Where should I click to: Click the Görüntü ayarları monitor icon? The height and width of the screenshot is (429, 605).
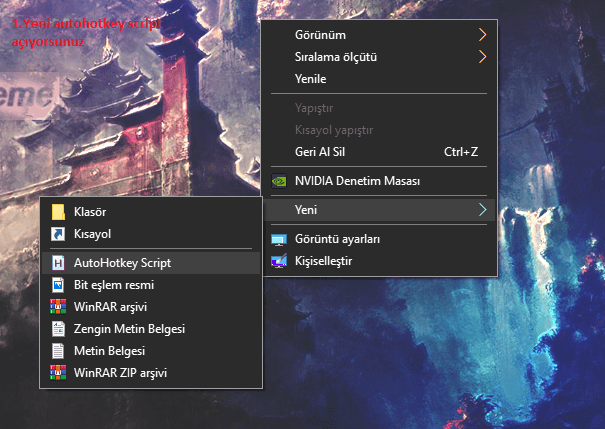coord(279,239)
